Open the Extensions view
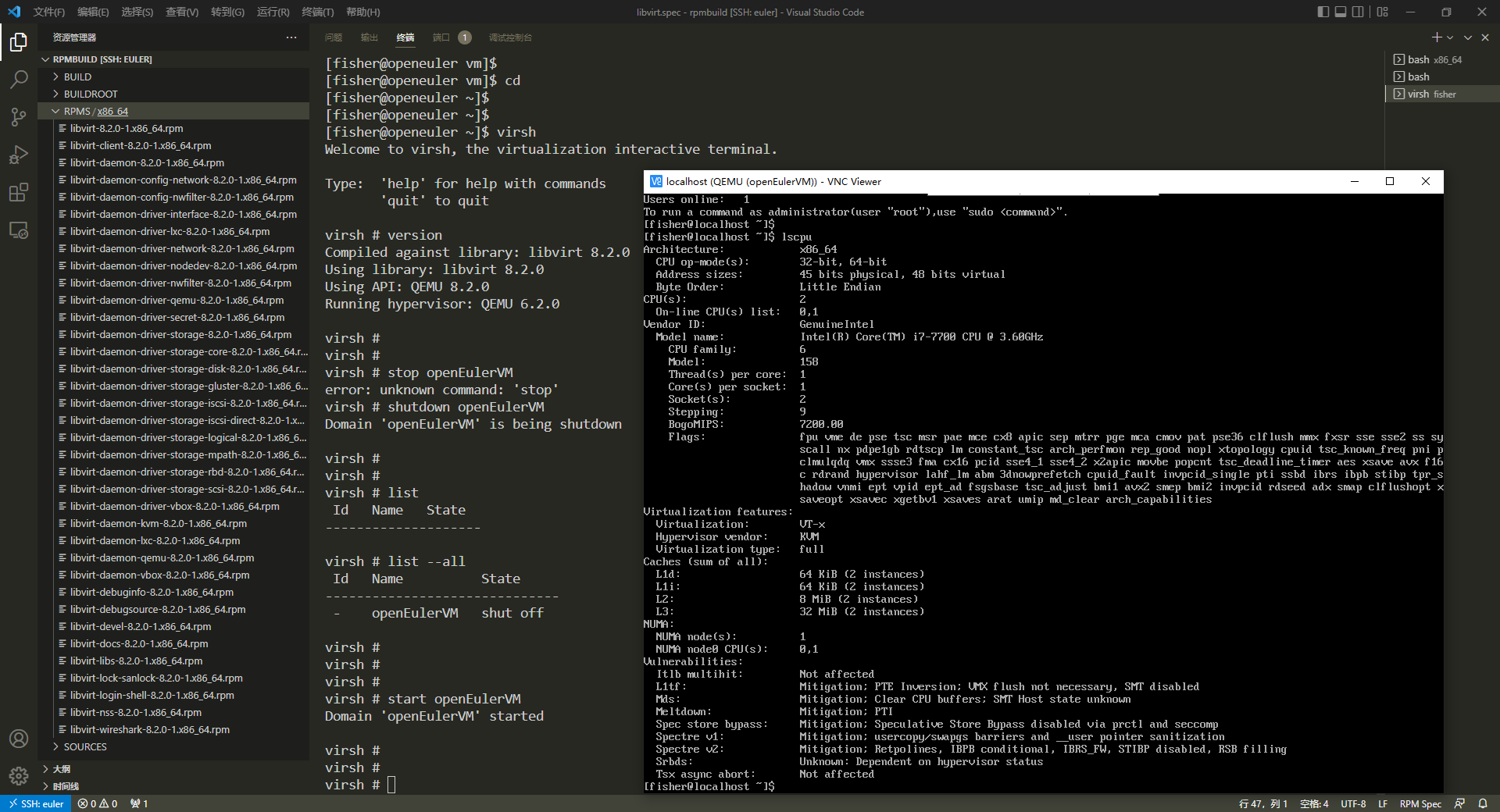The width and height of the screenshot is (1500, 812). [x=19, y=192]
